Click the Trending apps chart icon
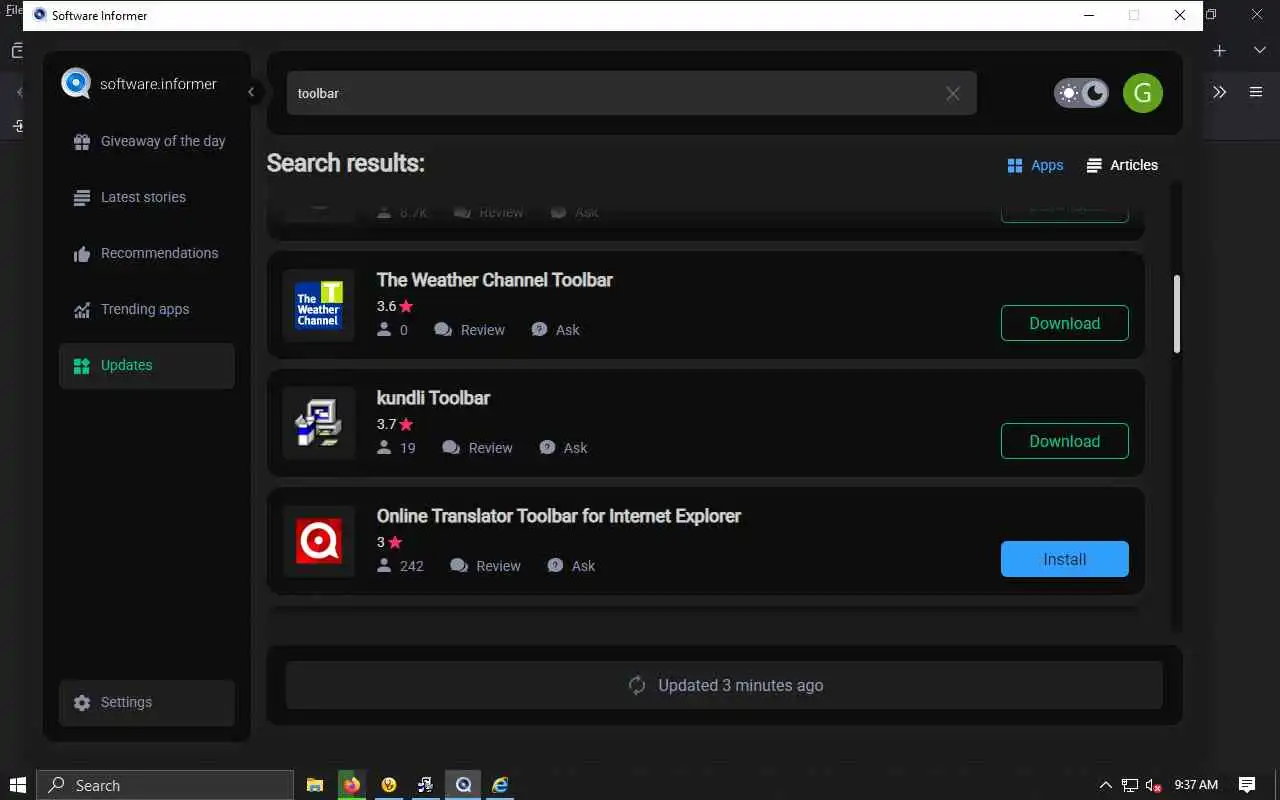 click(82, 310)
